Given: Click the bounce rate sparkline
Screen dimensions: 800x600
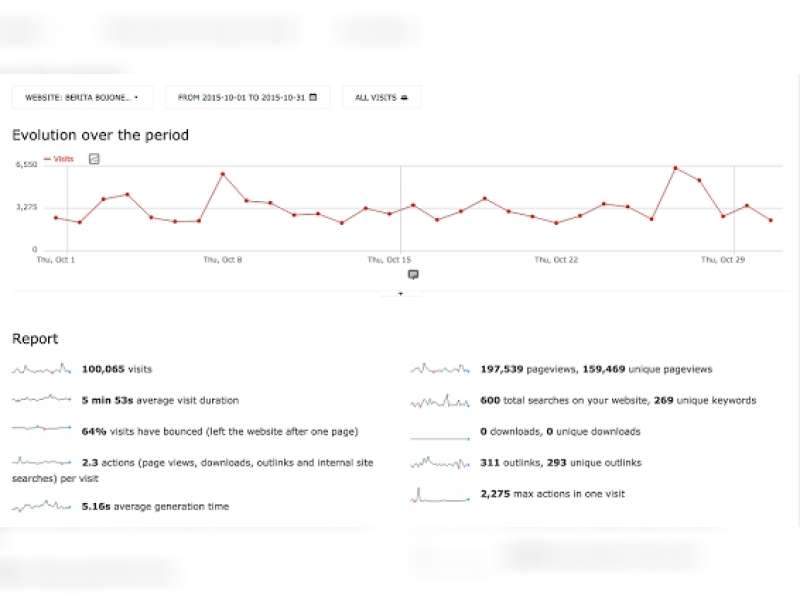Looking at the screenshot, I should click(x=42, y=431).
